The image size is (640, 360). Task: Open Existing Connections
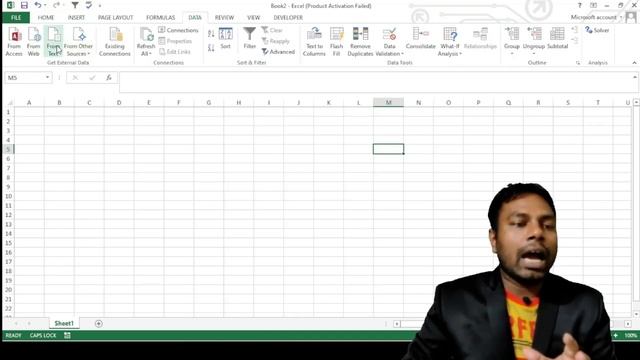point(115,42)
